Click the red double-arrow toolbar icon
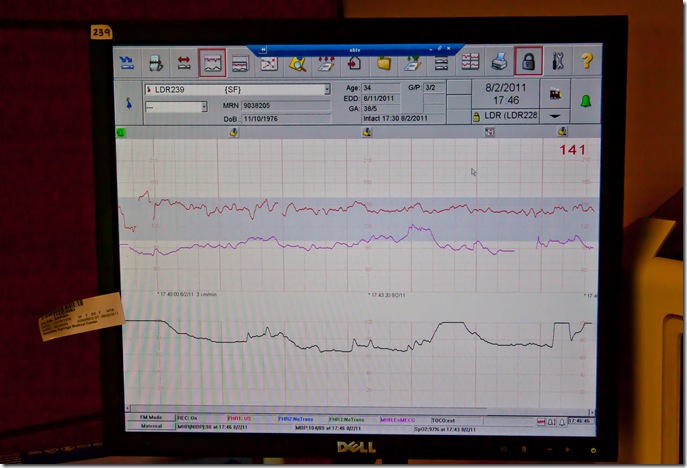This screenshot has width=687, height=468. 184,63
